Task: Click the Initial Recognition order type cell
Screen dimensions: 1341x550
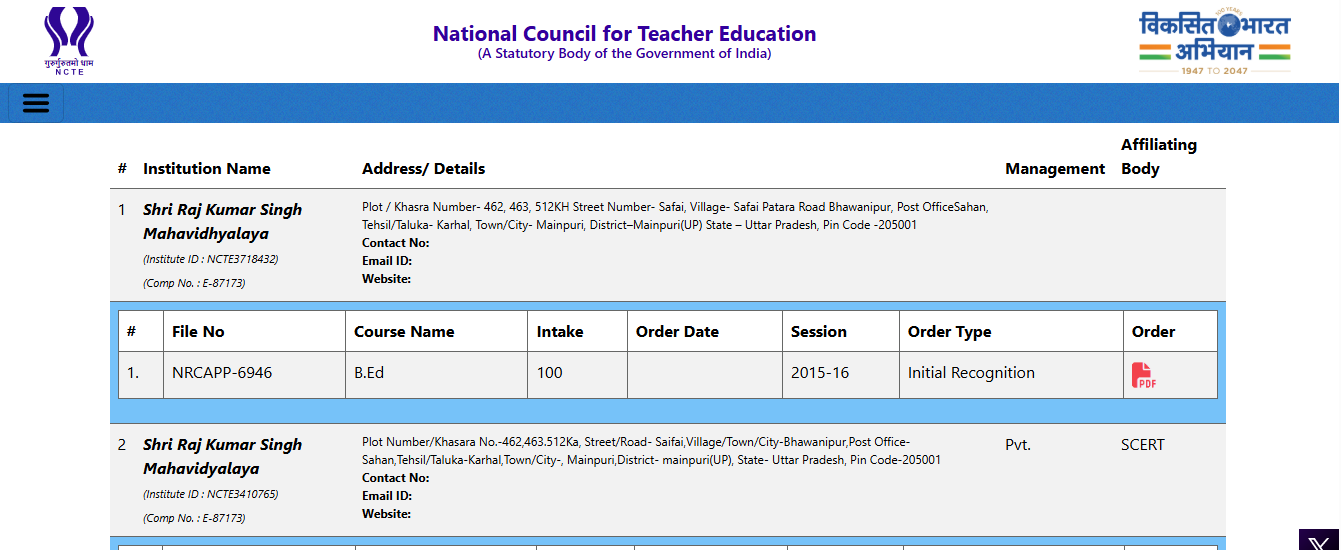Action: pos(971,373)
